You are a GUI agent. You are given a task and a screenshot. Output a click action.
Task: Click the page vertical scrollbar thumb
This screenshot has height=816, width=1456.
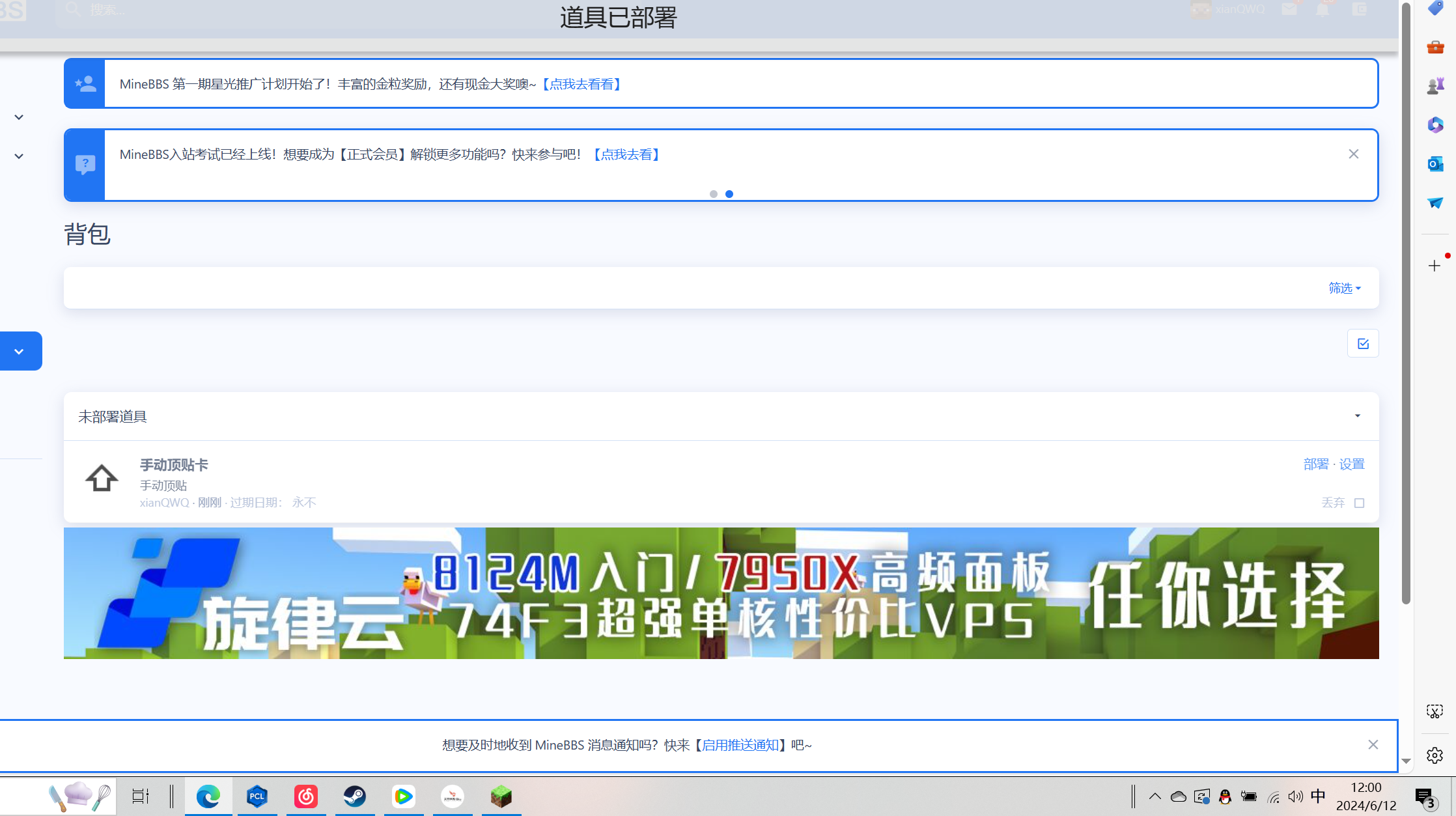coord(1406,303)
